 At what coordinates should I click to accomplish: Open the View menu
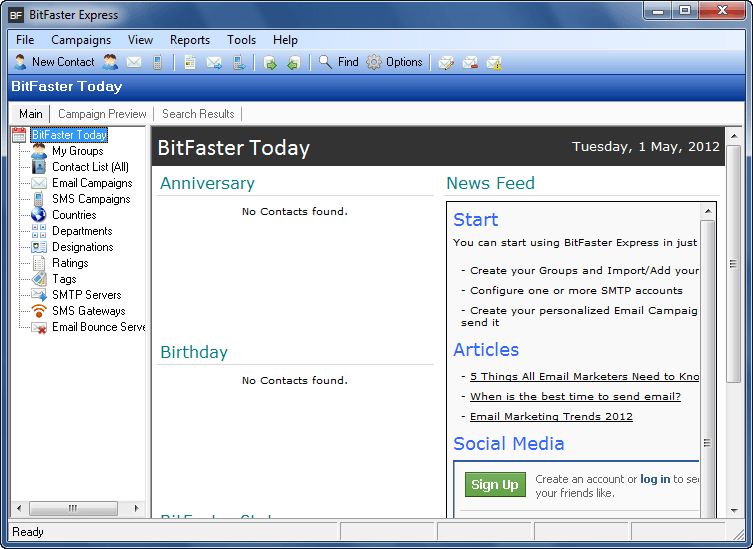(x=140, y=40)
